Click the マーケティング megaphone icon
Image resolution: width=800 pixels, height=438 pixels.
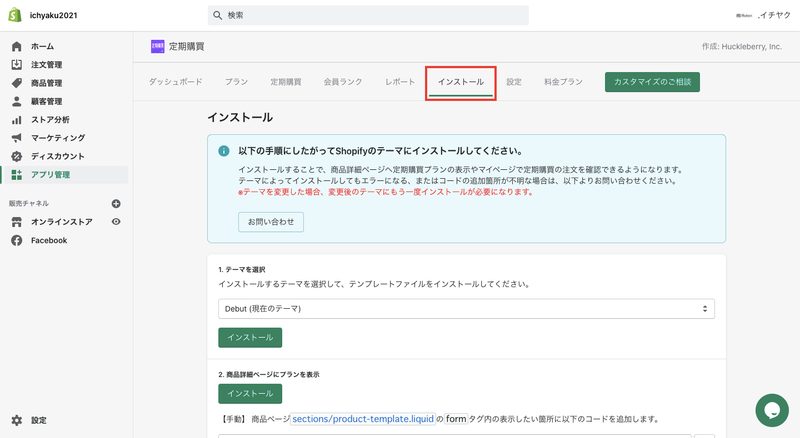coord(17,138)
